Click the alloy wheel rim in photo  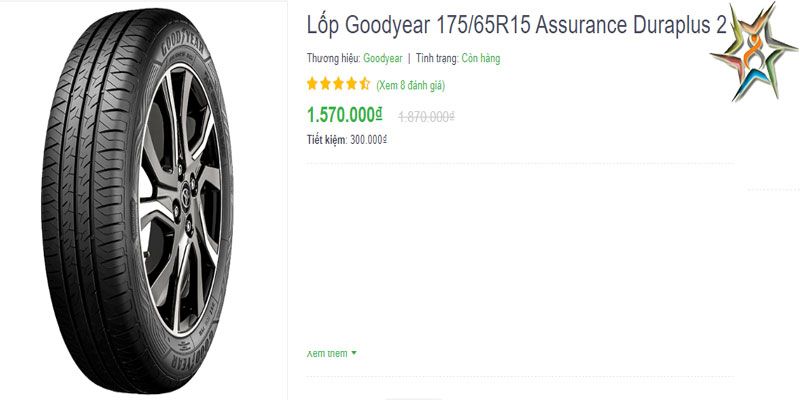click(181, 199)
